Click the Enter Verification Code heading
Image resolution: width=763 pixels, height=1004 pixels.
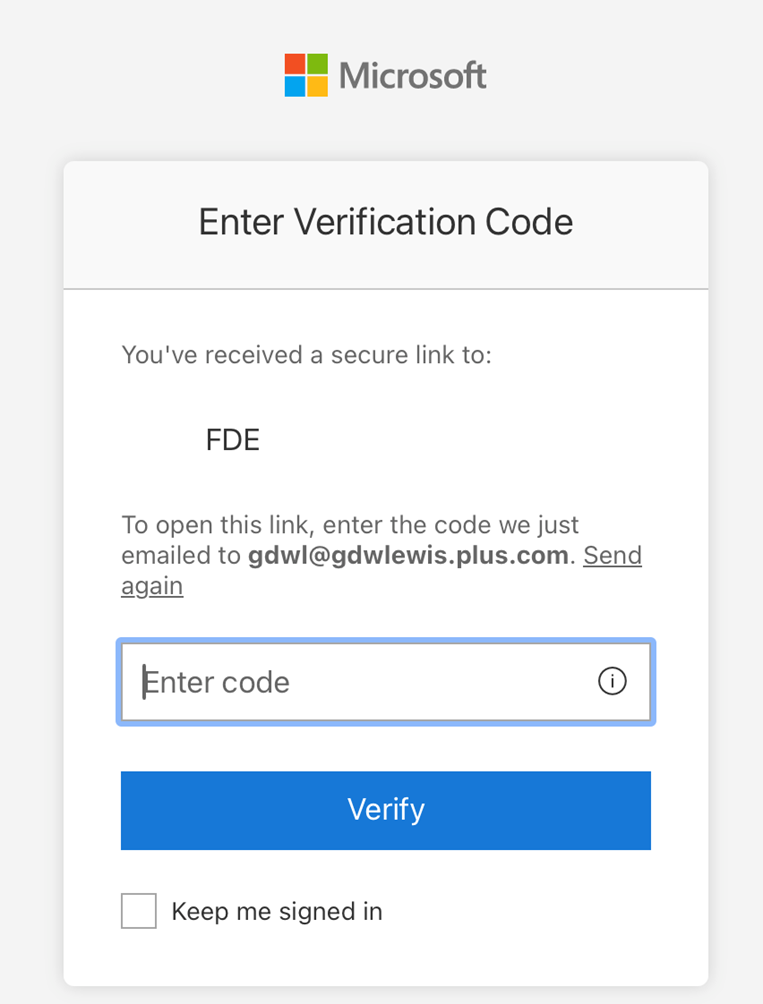pyautogui.click(x=386, y=222)
